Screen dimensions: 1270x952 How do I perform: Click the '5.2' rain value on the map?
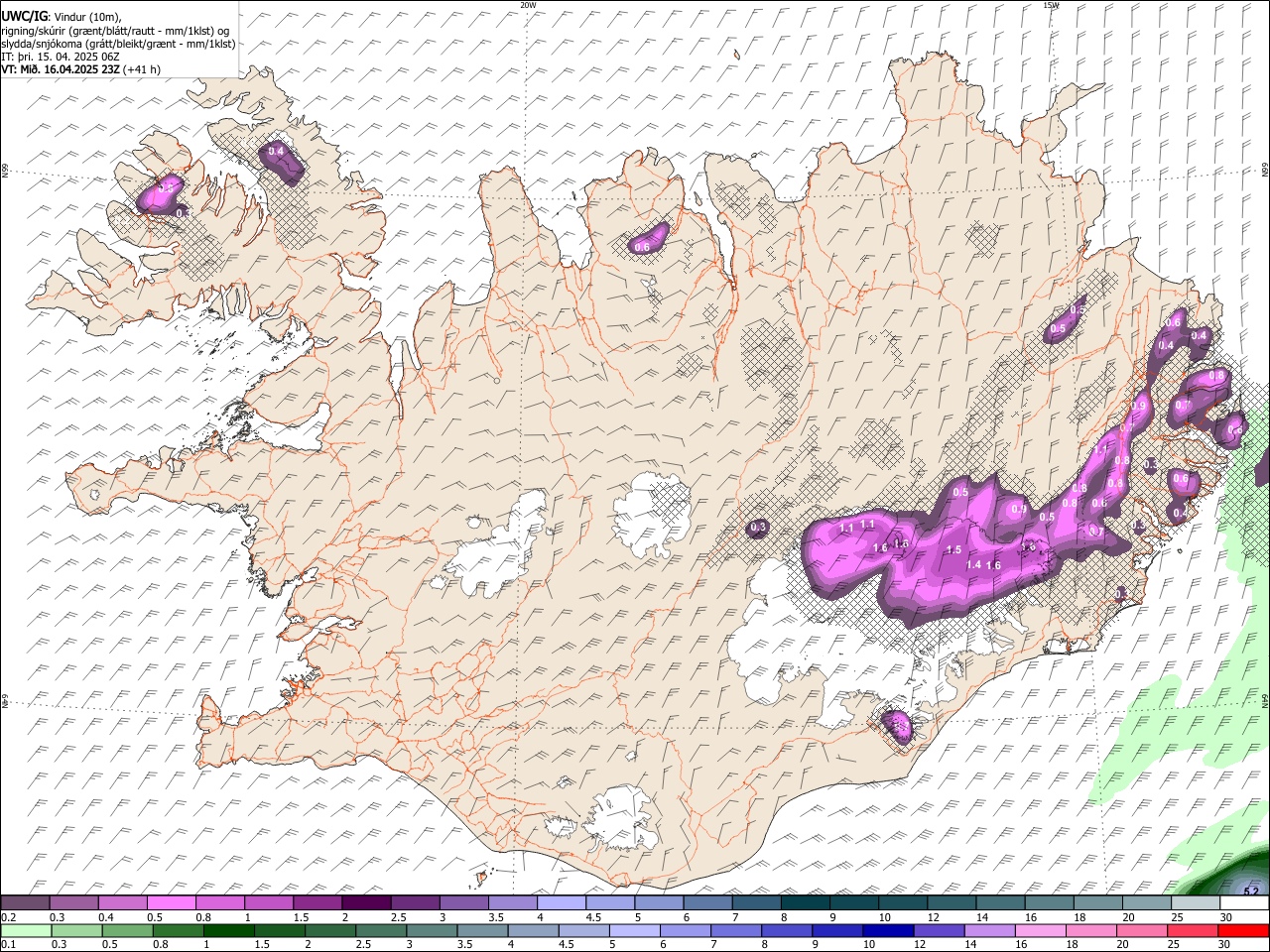[1250, 892]
